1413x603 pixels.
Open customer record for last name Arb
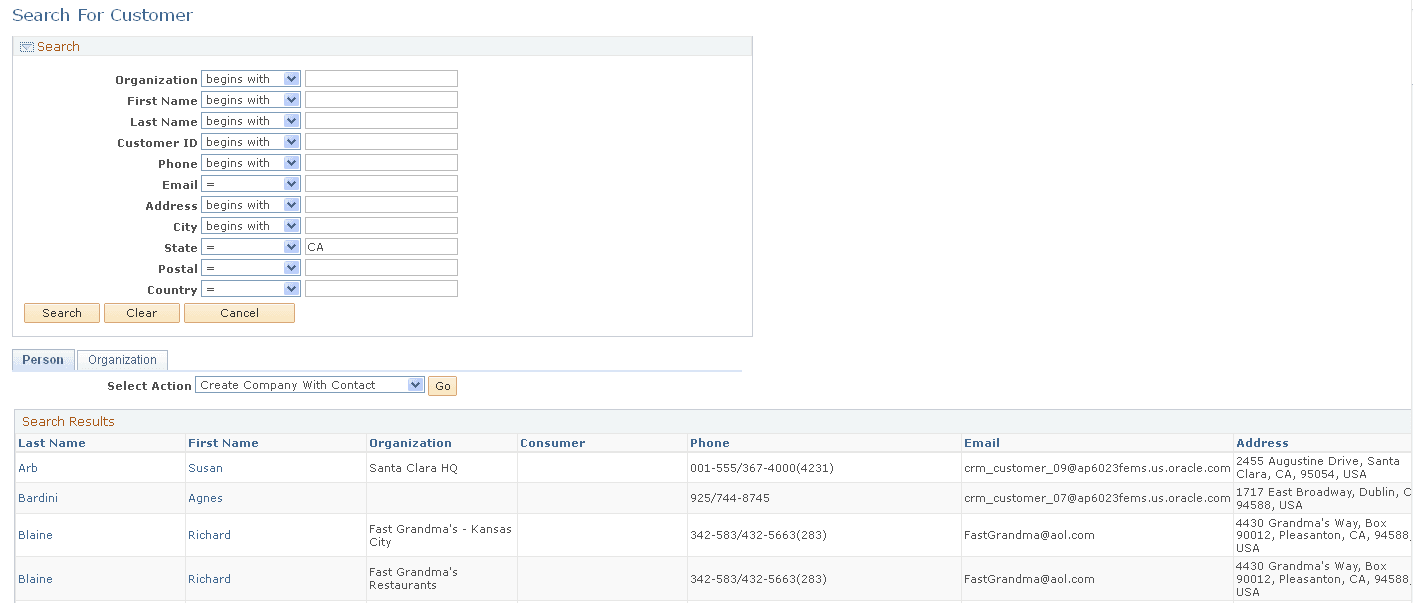pos(27,467)
